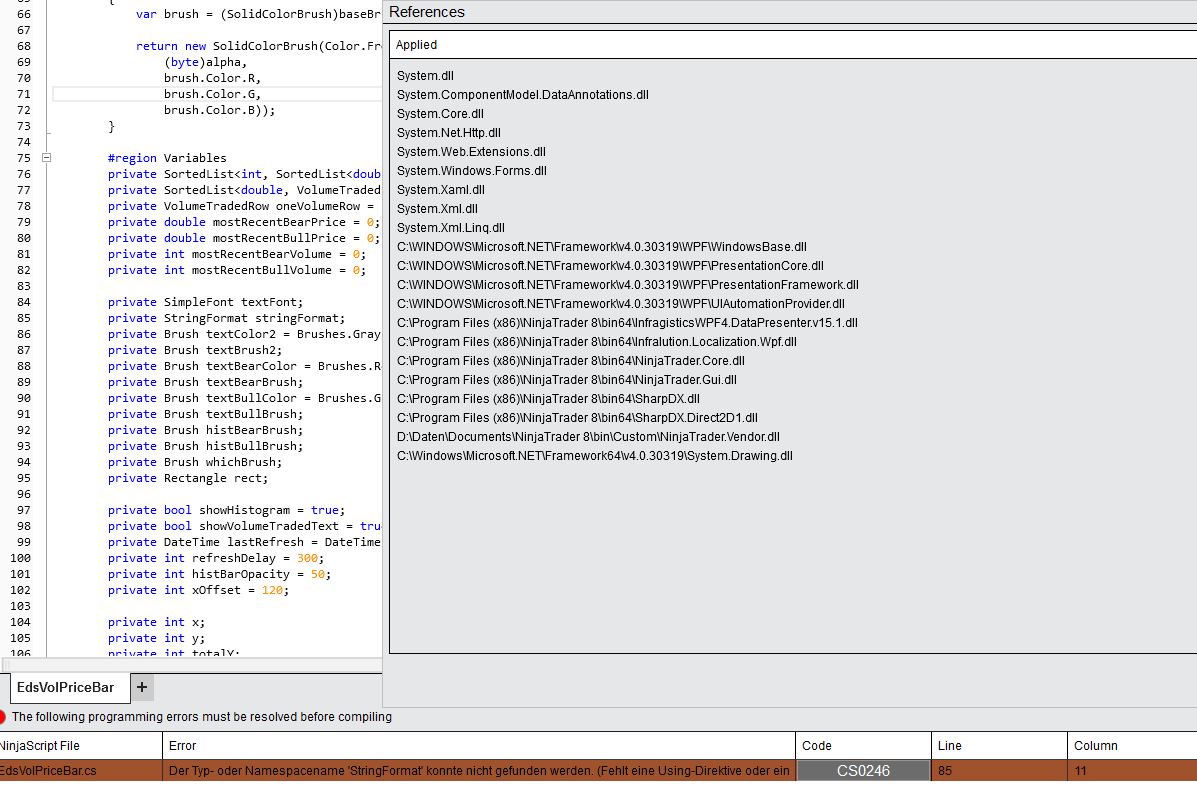Click code line private Rectangle rect
Screen dimensions: 1197x808
[188, 478]
